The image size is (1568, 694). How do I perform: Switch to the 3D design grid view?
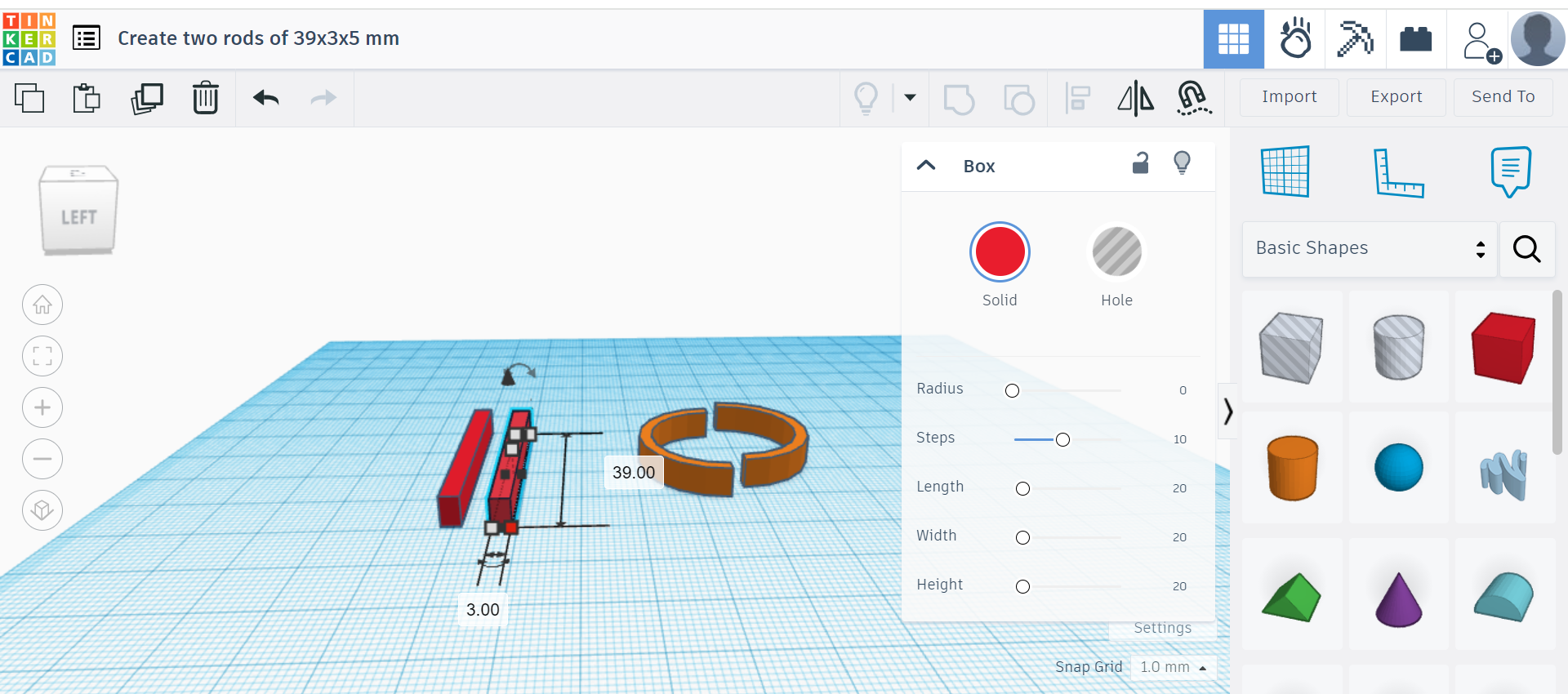(1233, 38)
